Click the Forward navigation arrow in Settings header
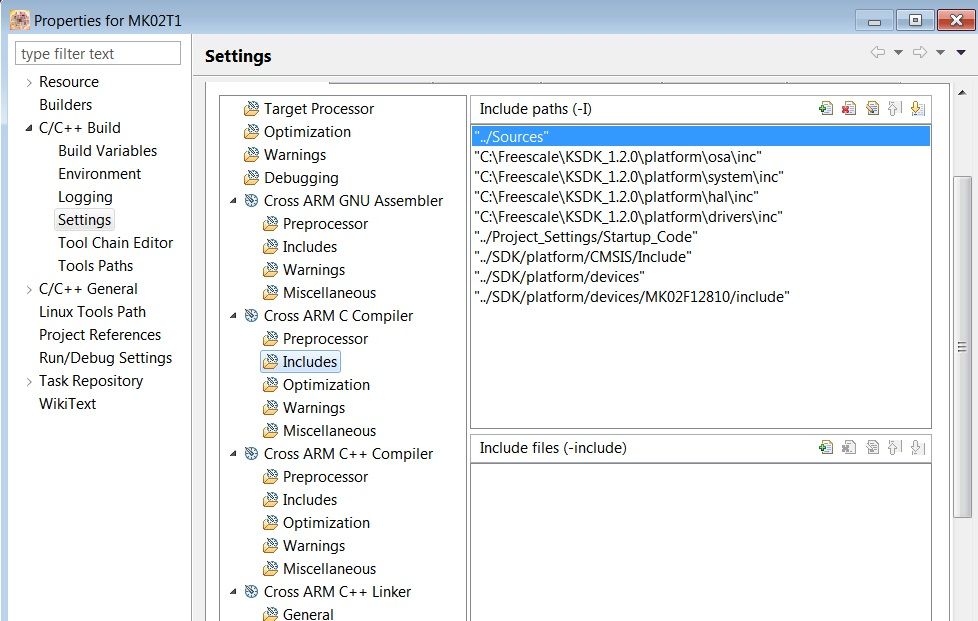This screenshot has height=621, width=978. point(920,53)
